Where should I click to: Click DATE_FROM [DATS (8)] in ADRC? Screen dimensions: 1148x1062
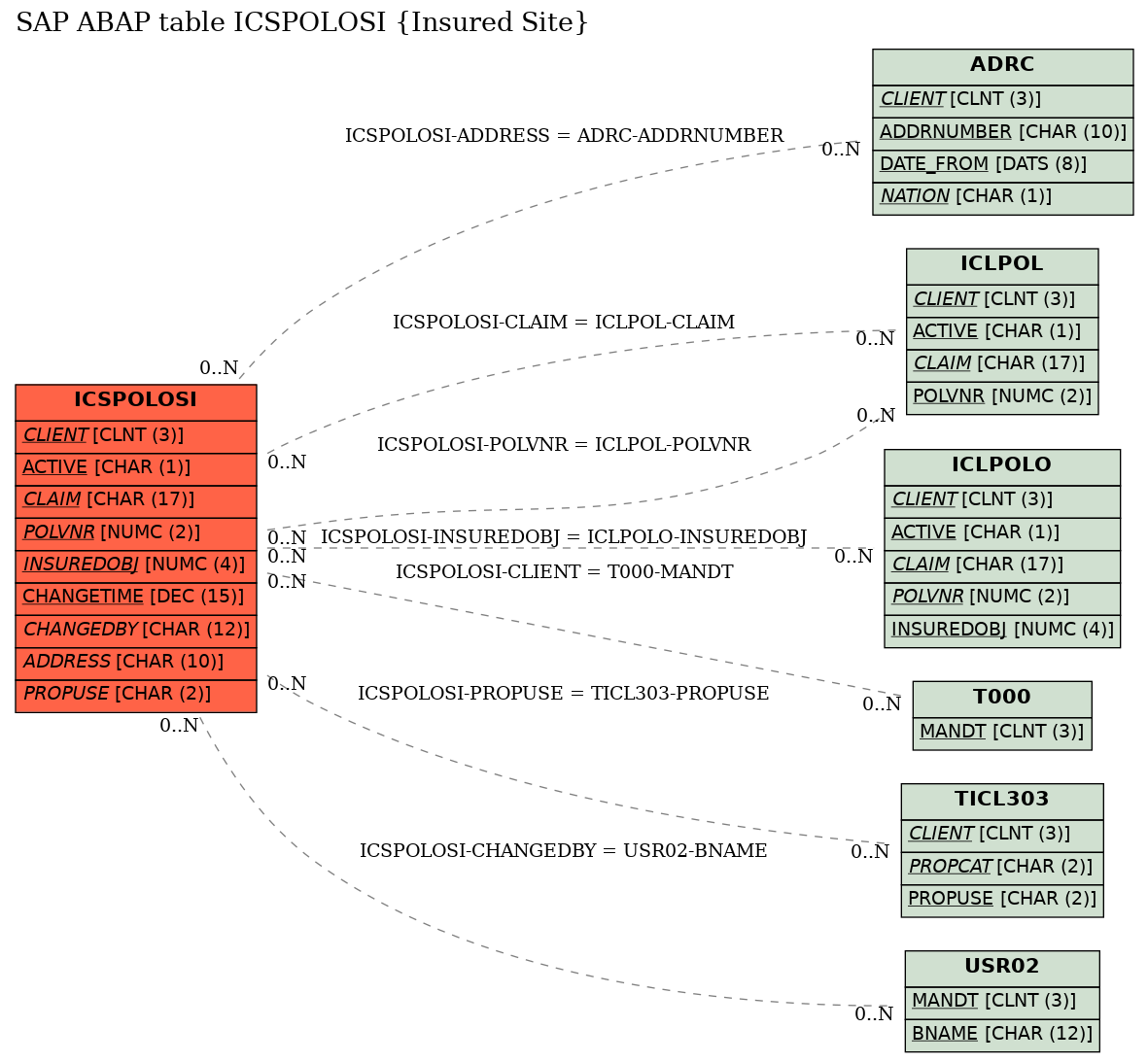[x=1002, y=165]
